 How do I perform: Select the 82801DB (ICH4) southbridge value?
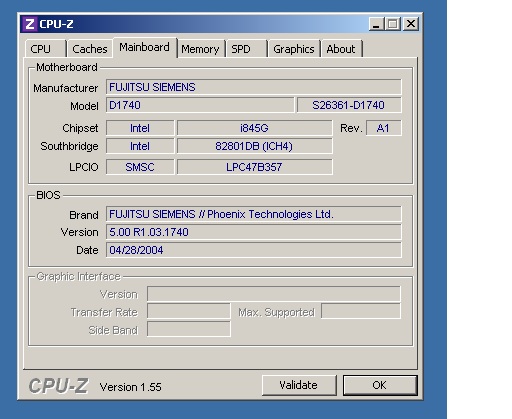[254, 146]
